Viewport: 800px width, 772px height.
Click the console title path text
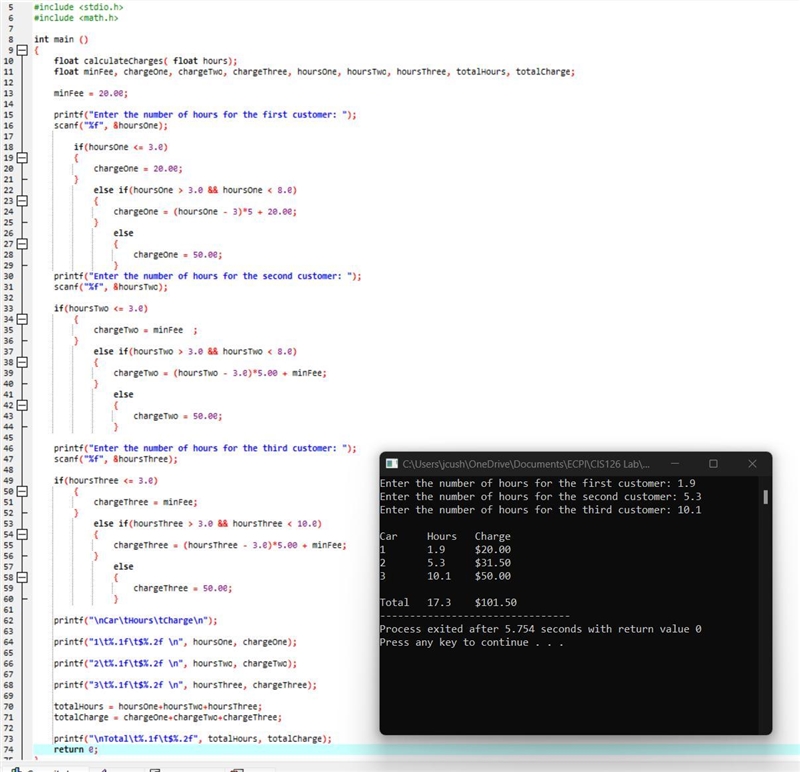coord(526,464)
